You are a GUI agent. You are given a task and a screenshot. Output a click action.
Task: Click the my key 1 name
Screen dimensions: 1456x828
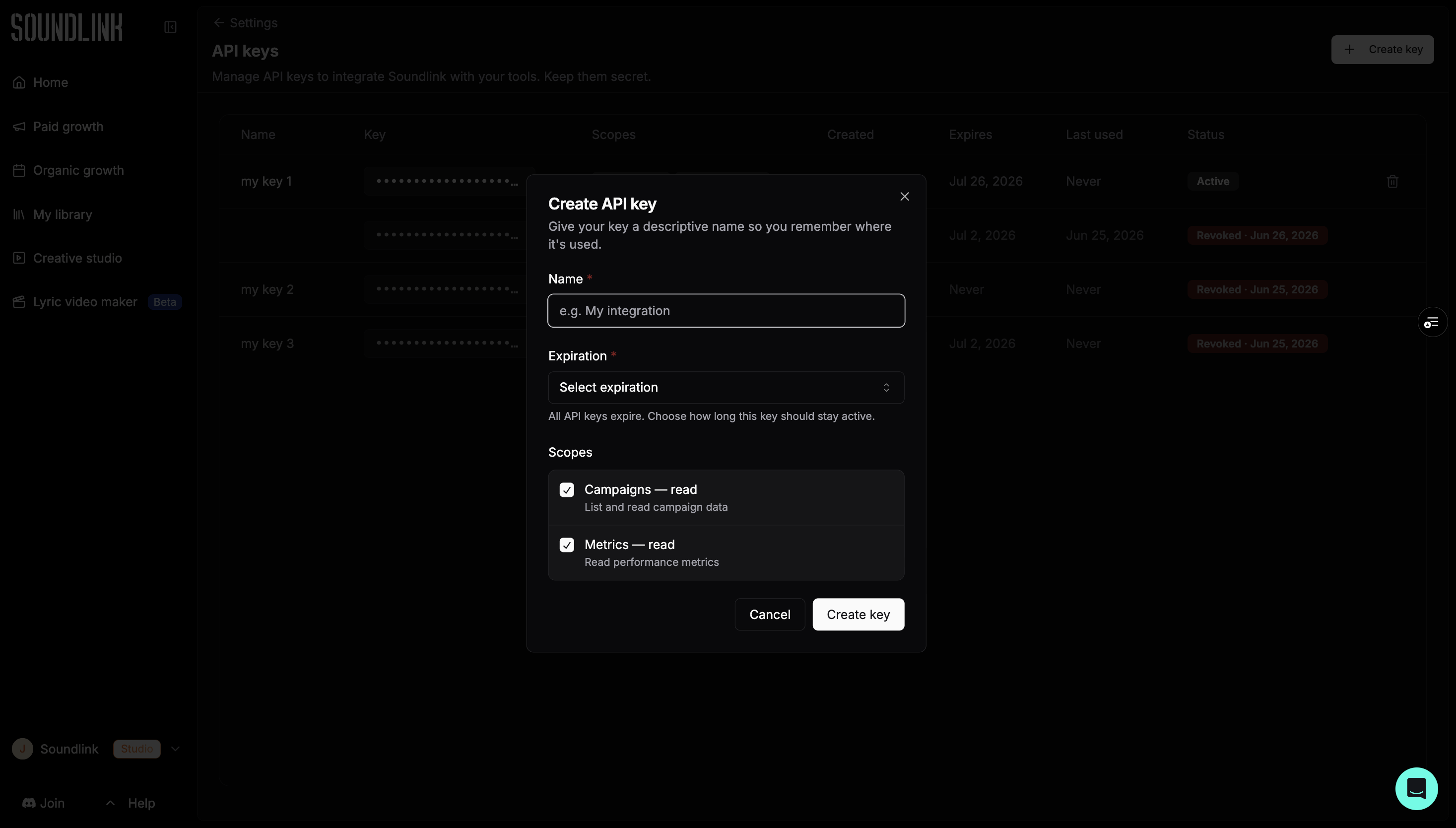tap(266, 181)
